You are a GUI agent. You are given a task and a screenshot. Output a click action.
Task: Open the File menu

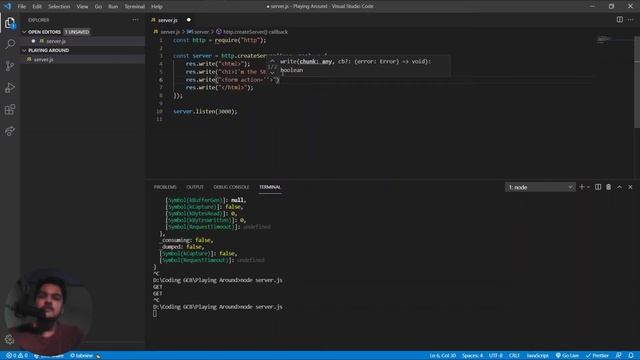tap(22, 6)
